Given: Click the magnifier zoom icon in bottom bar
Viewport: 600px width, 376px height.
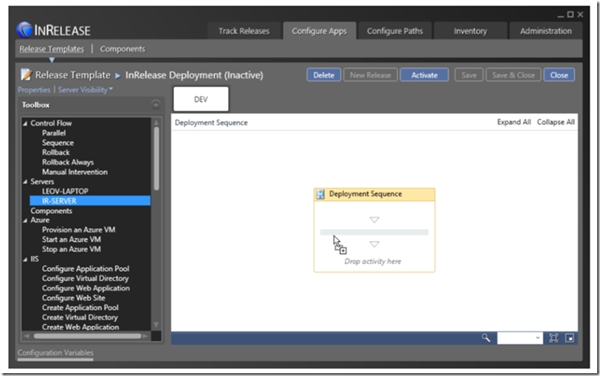Looking at the screenshot, I should (486, 338).
